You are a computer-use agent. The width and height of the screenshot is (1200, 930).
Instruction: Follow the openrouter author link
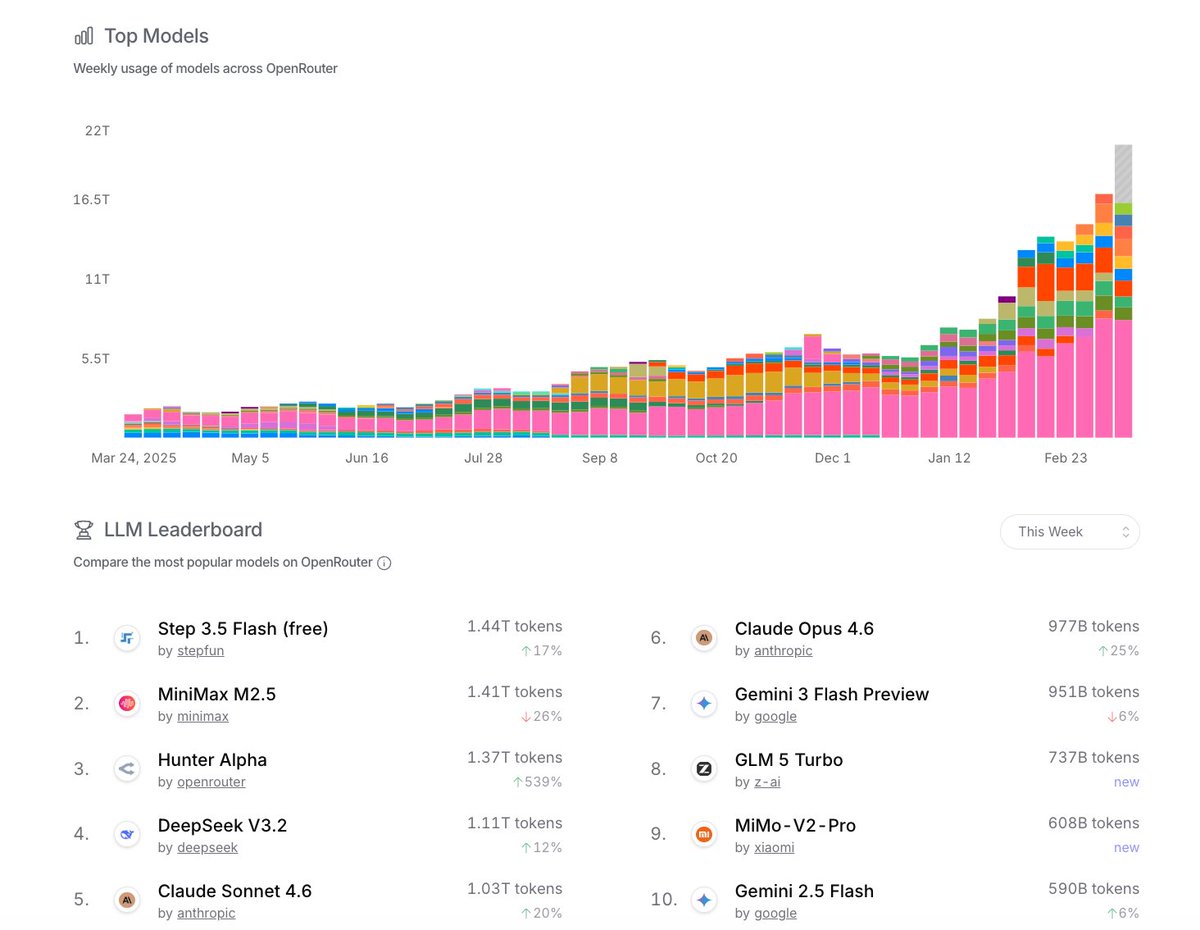pos(211,782)
